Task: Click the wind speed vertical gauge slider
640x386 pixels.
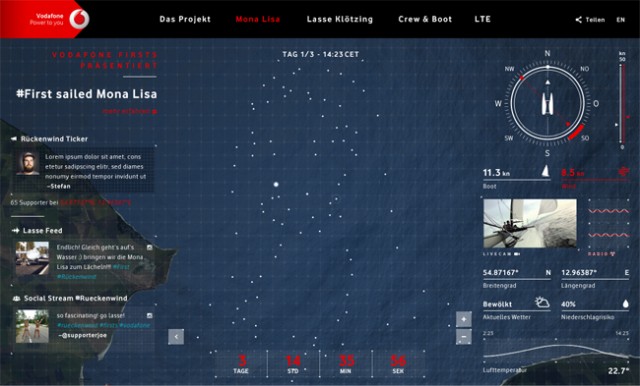Action: [x=620, y=103]
